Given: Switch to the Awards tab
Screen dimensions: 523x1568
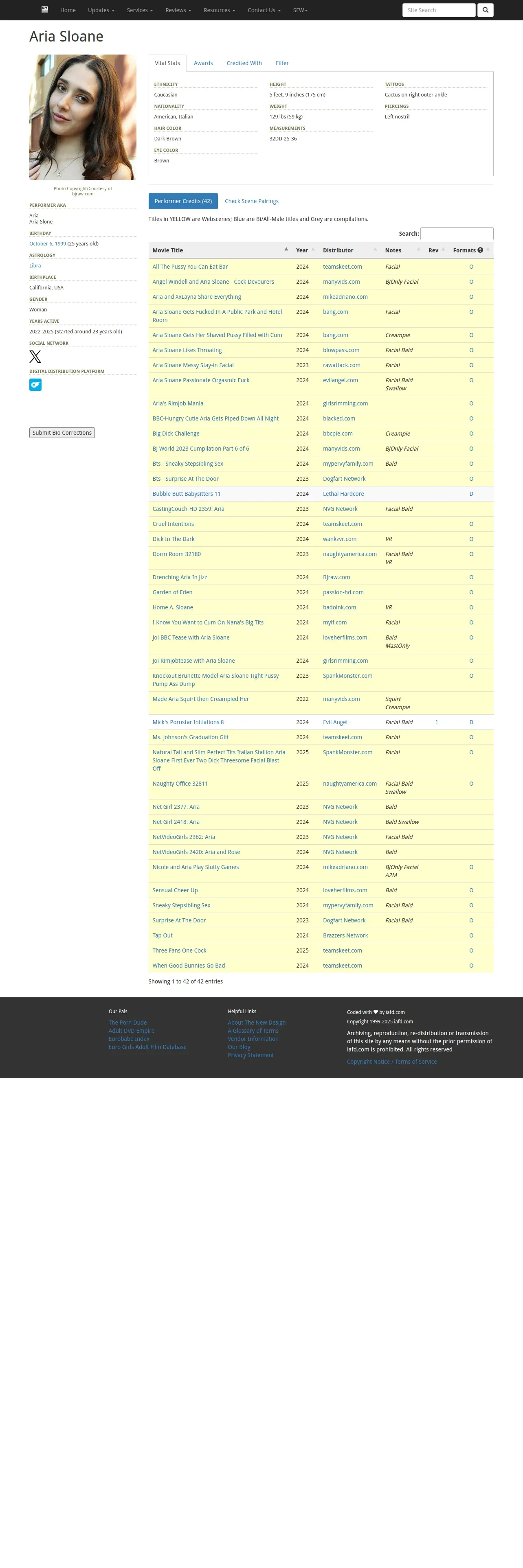Looking at the screenshot, I should pyautogui.click(x=203, y=64).
